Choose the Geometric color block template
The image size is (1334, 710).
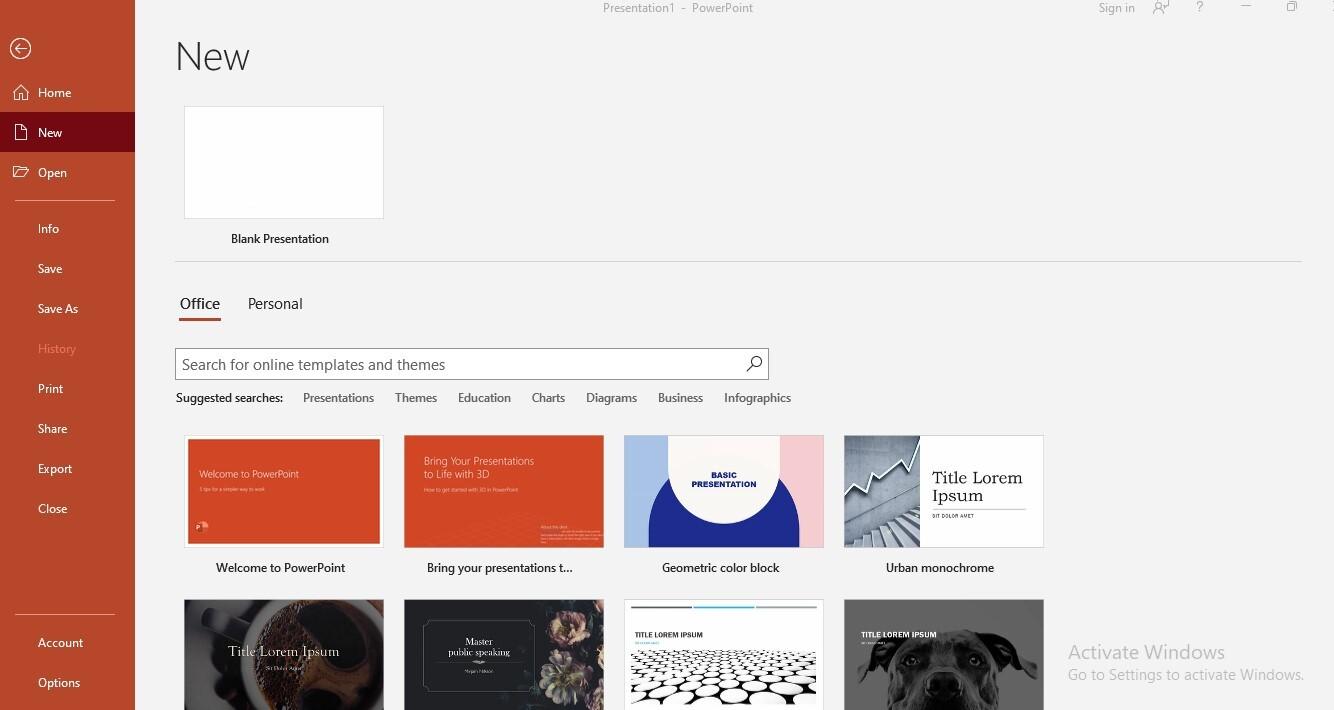723,492
